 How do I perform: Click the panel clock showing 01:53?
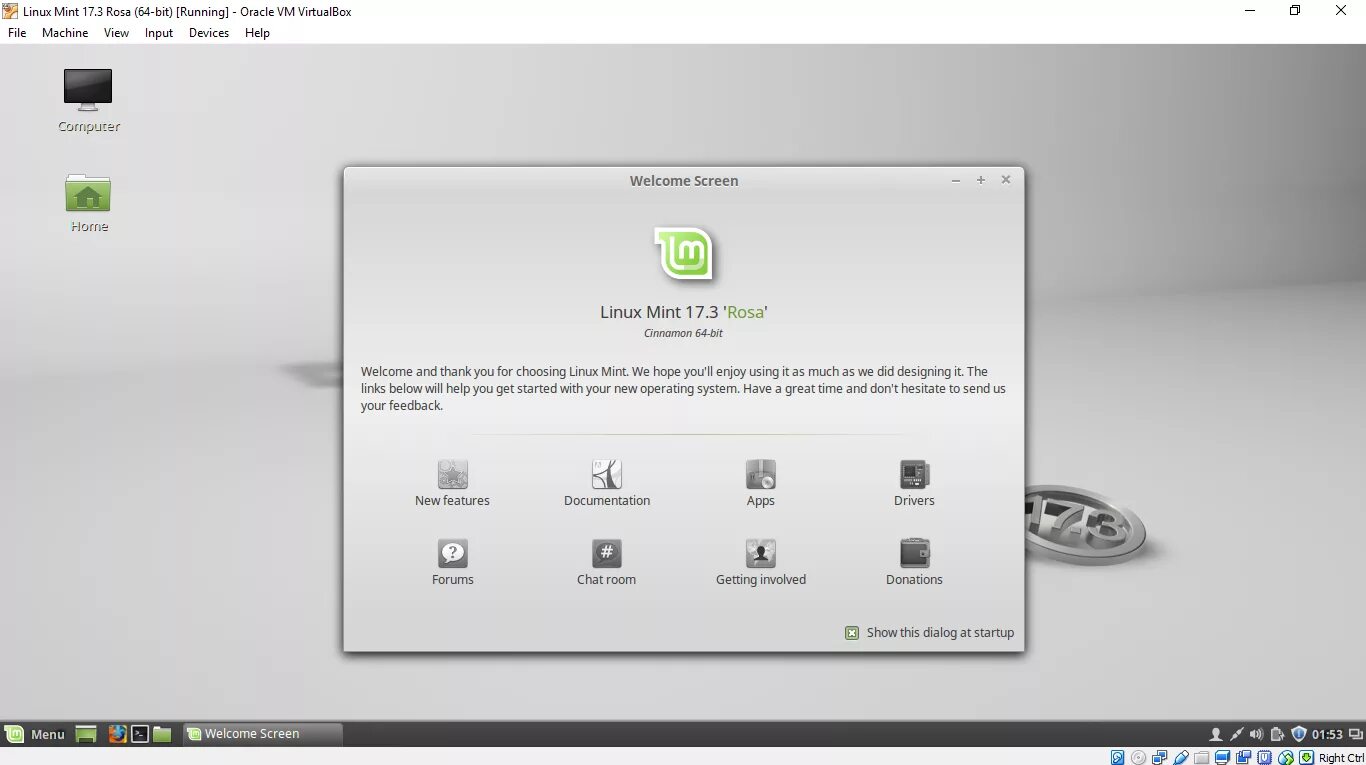(x=1327, y=735)
